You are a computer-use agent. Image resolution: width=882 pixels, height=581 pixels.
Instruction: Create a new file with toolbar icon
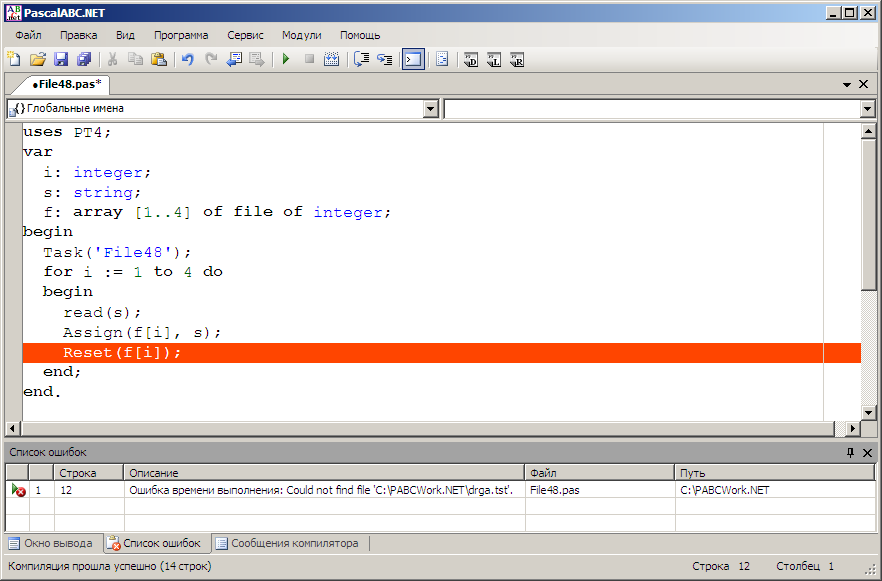coord(14,59)
